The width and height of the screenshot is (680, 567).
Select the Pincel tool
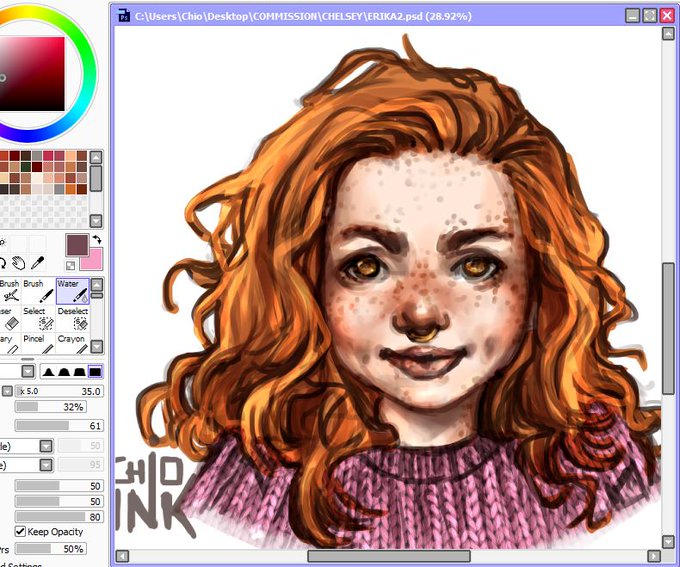39,344
